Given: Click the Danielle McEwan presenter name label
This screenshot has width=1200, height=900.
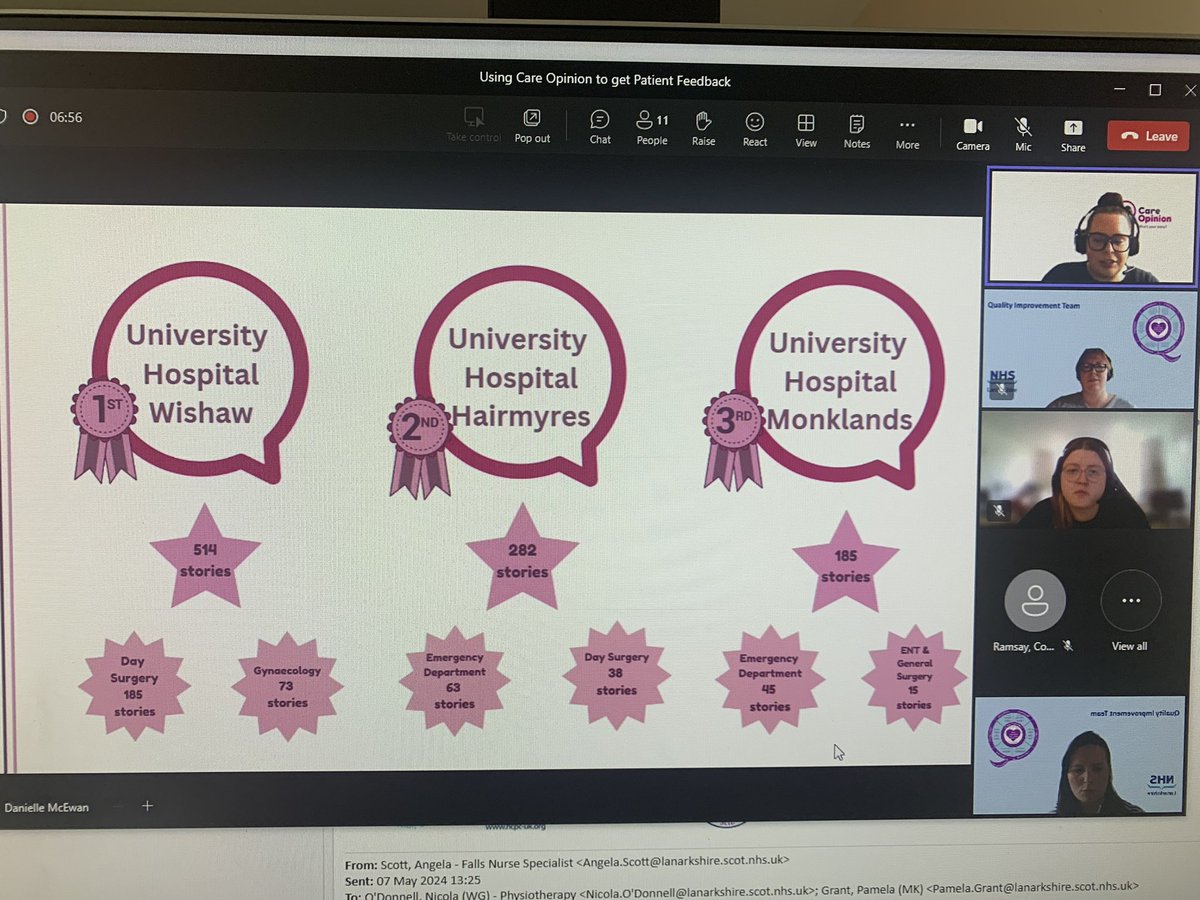Looking at the screenshot, I should [47, 807].
